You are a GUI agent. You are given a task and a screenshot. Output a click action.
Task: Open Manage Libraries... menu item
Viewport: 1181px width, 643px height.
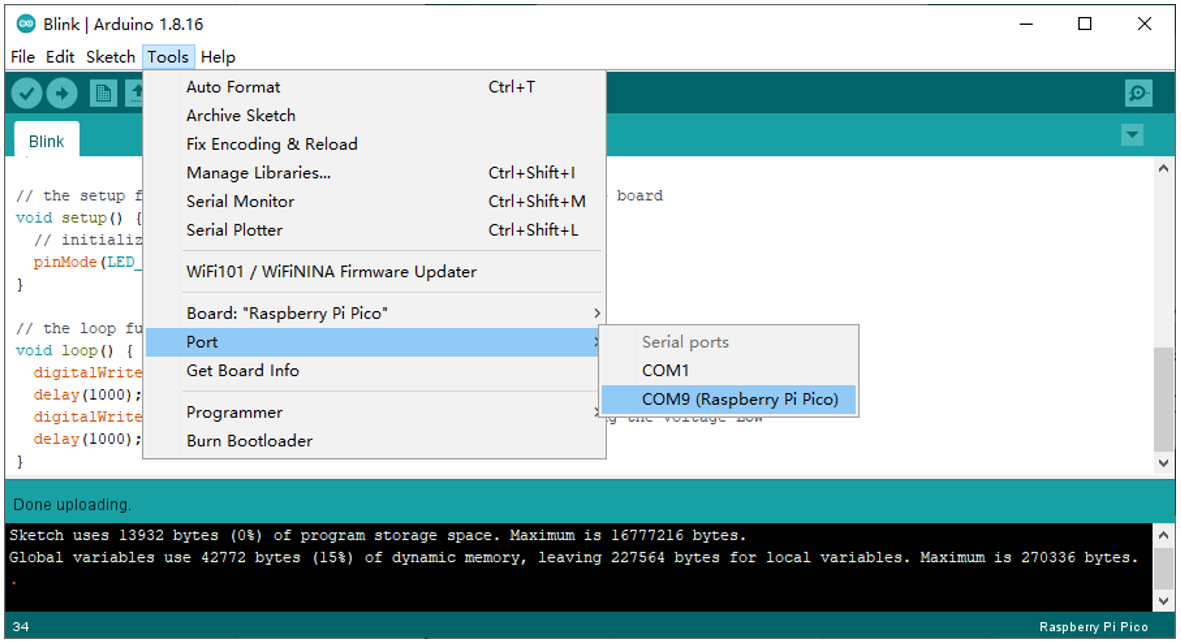pos(375,173)
